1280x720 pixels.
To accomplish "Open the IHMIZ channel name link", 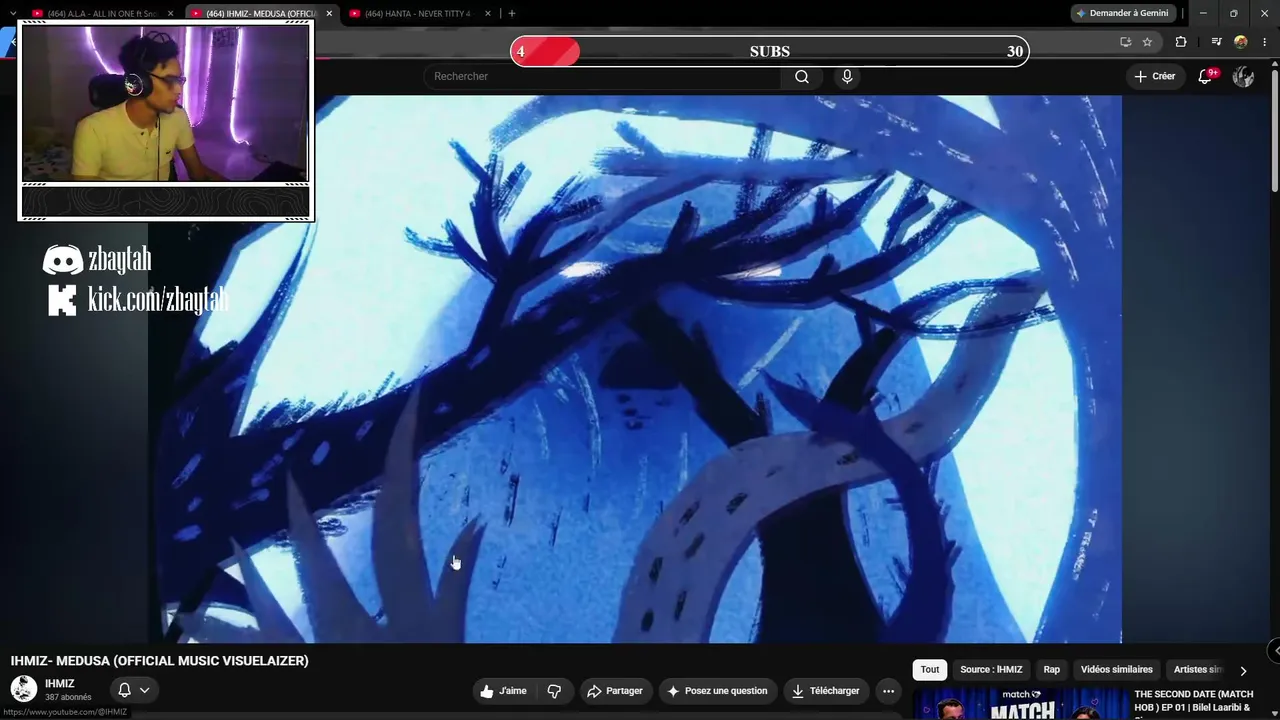I will [x=60, y=684].
